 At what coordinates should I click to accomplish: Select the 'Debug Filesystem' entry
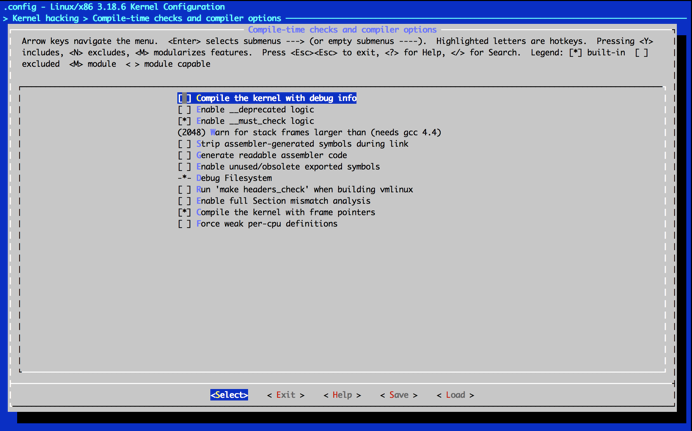click(x=225, y=178)
